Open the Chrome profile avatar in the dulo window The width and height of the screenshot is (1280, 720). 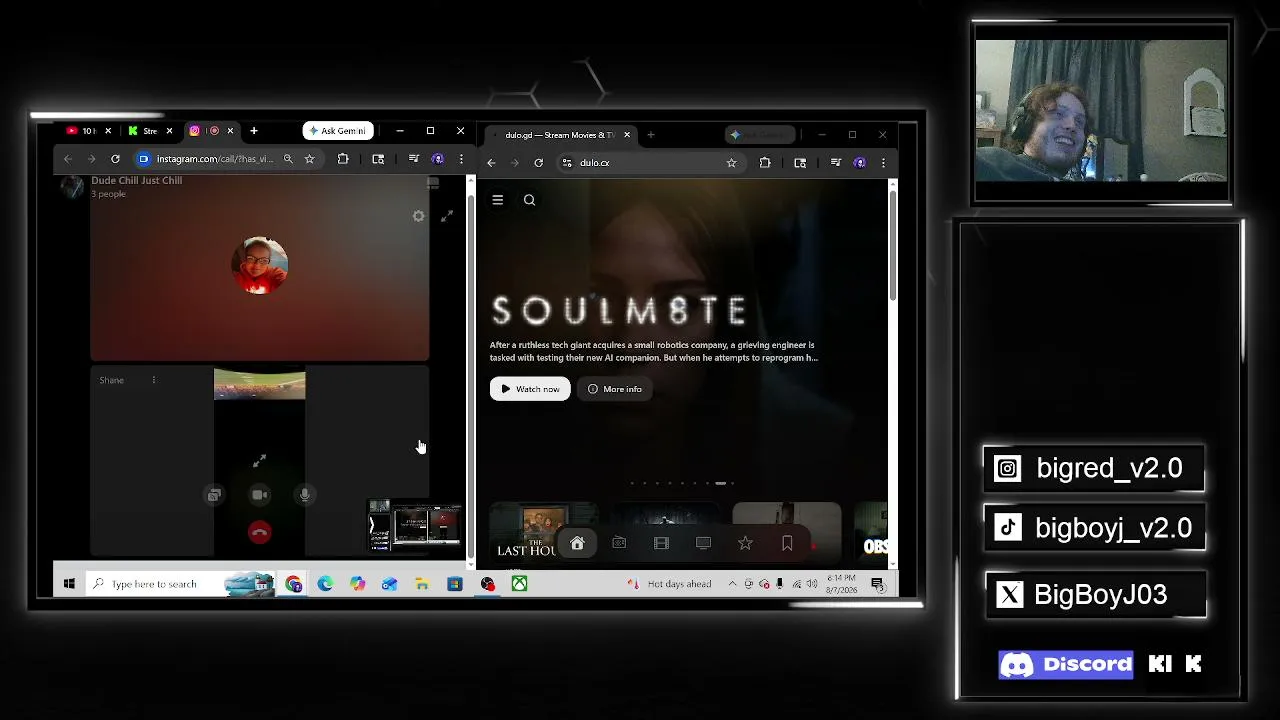(860, 163)
